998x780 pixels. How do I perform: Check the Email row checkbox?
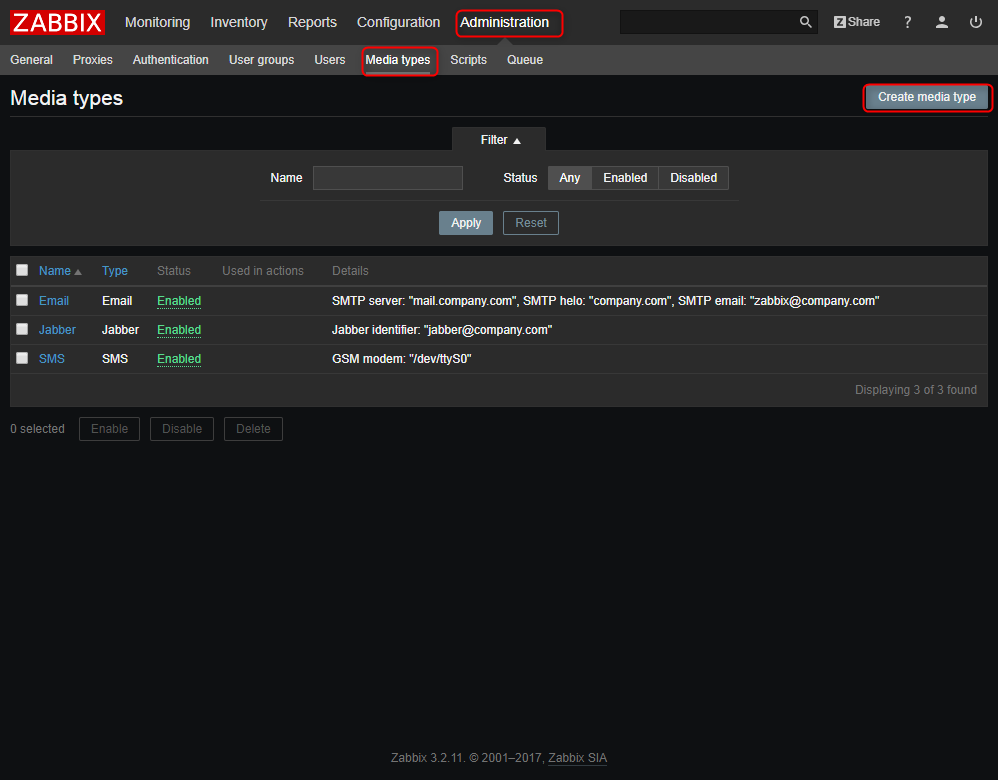click(x=22, y=300)
